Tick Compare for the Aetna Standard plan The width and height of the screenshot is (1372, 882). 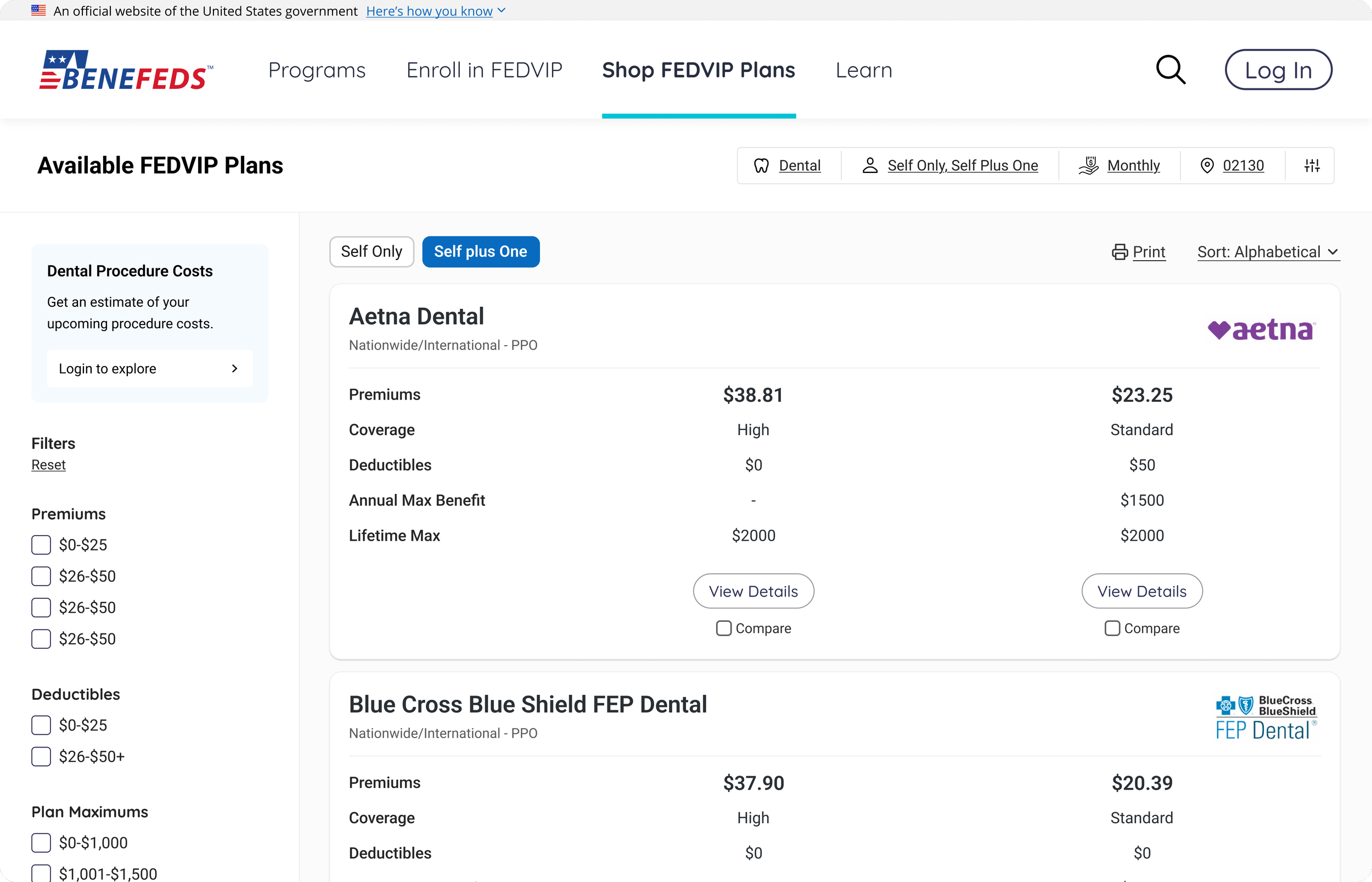click(1112, 628)
